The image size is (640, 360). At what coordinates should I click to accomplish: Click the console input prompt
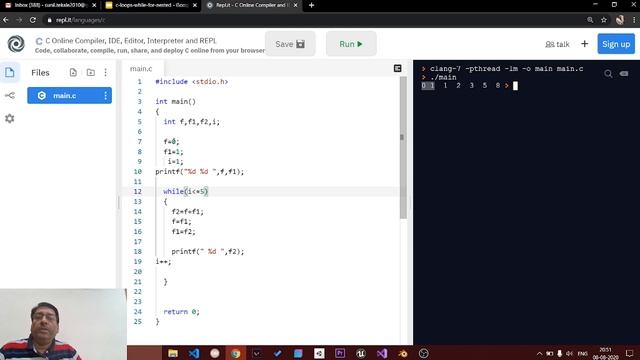(x=515, y=86)
